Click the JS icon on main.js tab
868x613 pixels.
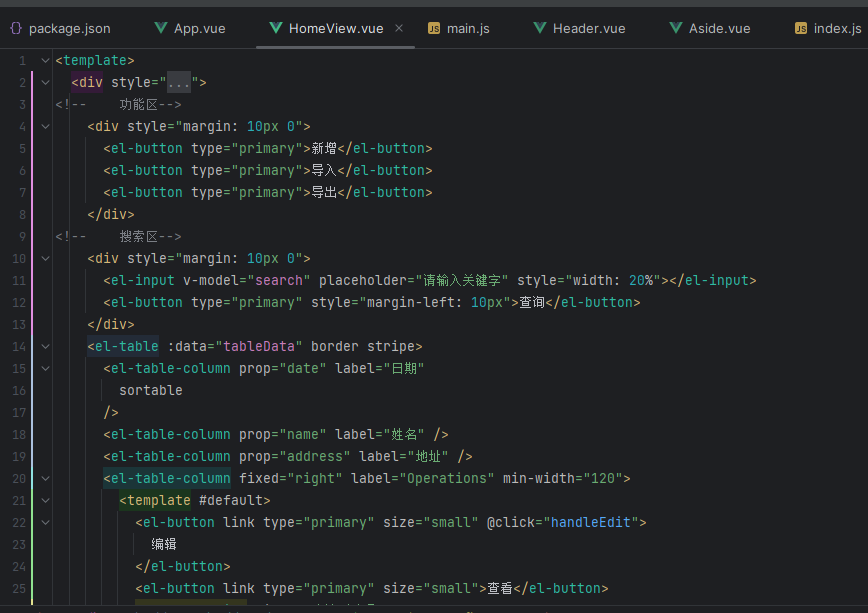point(434,28)
